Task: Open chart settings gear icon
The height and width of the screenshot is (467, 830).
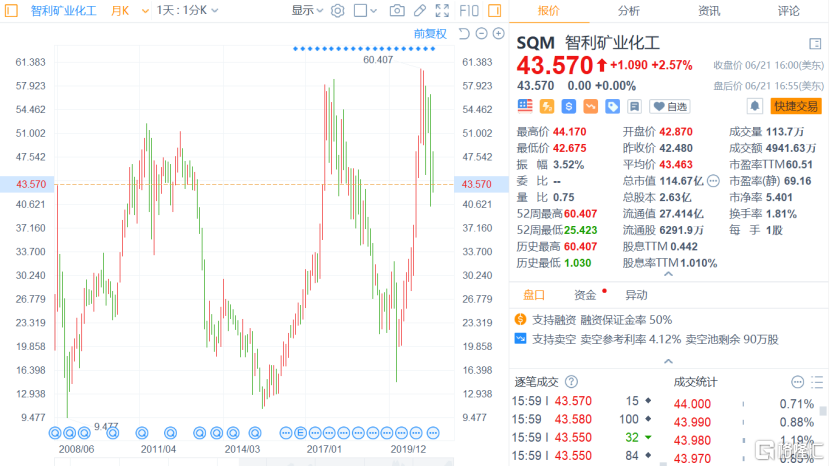Action: click(337, 10)
